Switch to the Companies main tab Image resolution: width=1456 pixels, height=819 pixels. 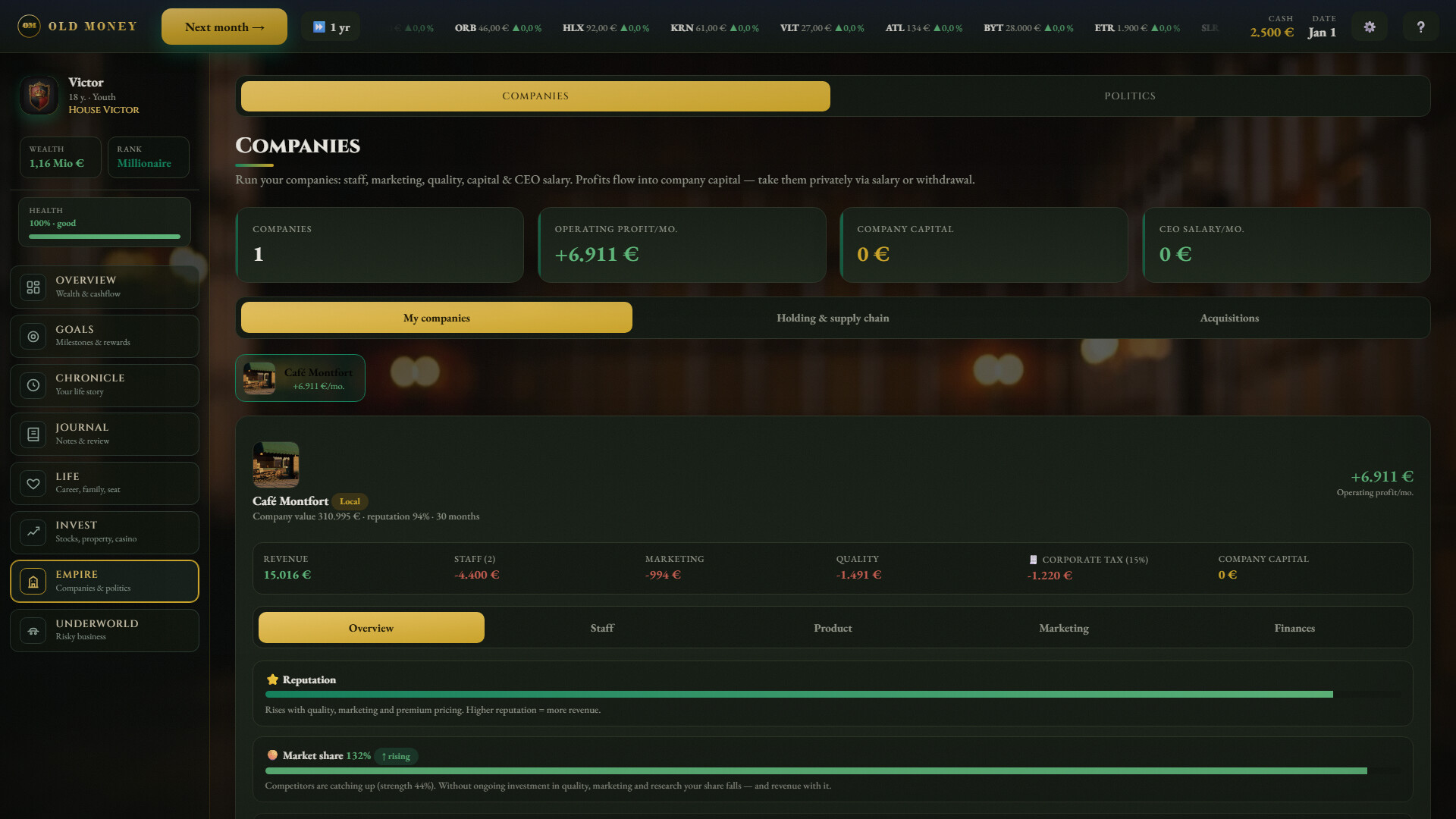(x=535, y=96)
